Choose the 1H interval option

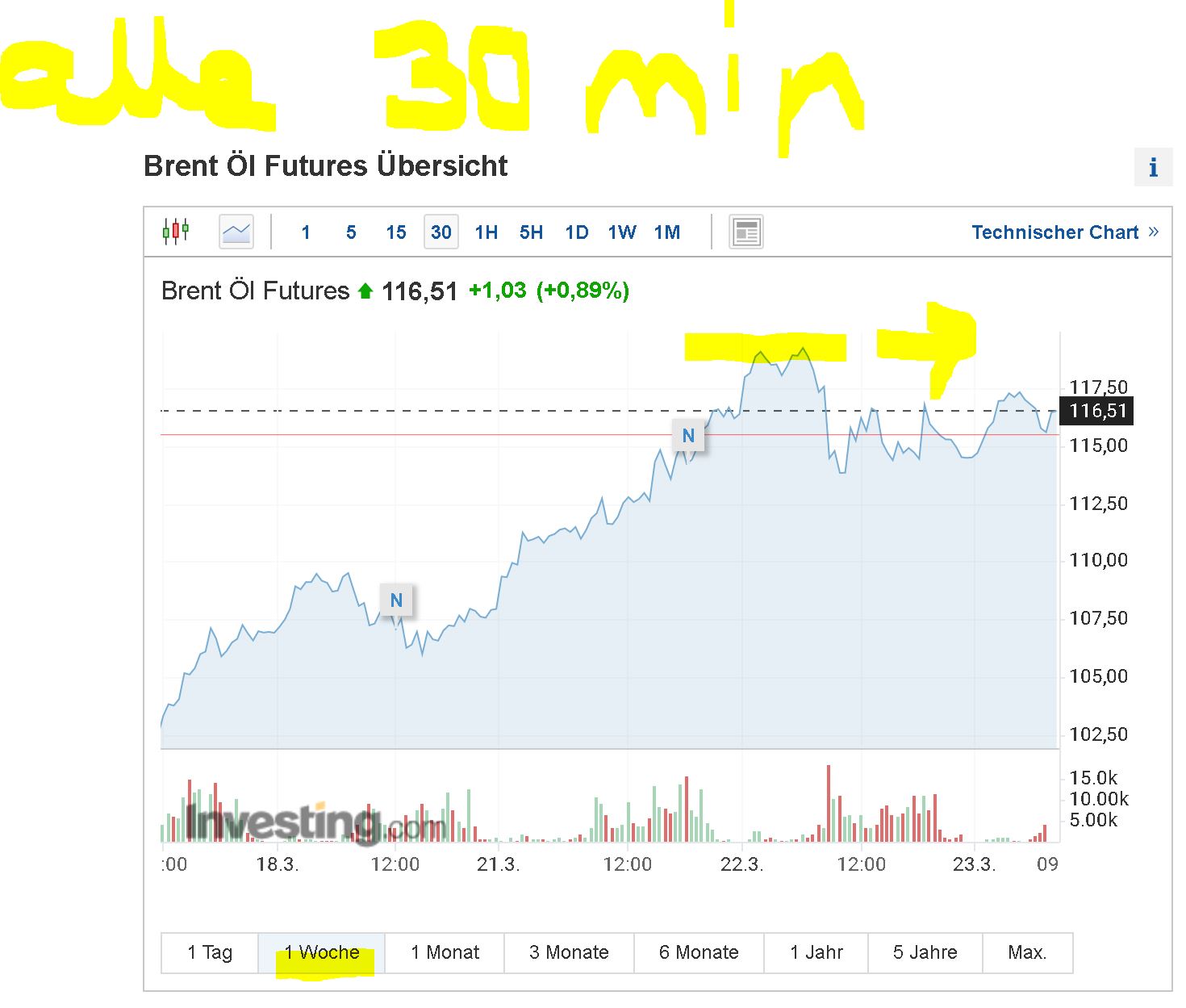(486, 232)
